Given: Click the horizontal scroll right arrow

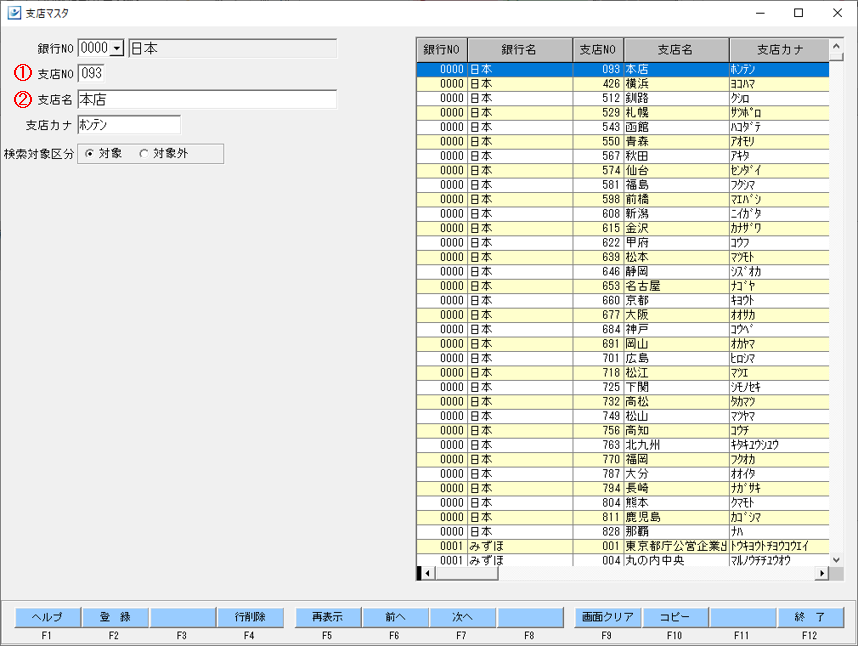Looking at the screenshot, I should pos(822,573).
